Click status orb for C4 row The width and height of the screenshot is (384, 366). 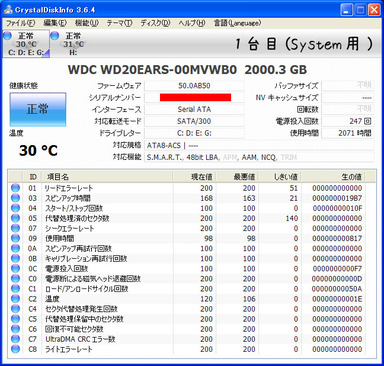click(15, 309)
